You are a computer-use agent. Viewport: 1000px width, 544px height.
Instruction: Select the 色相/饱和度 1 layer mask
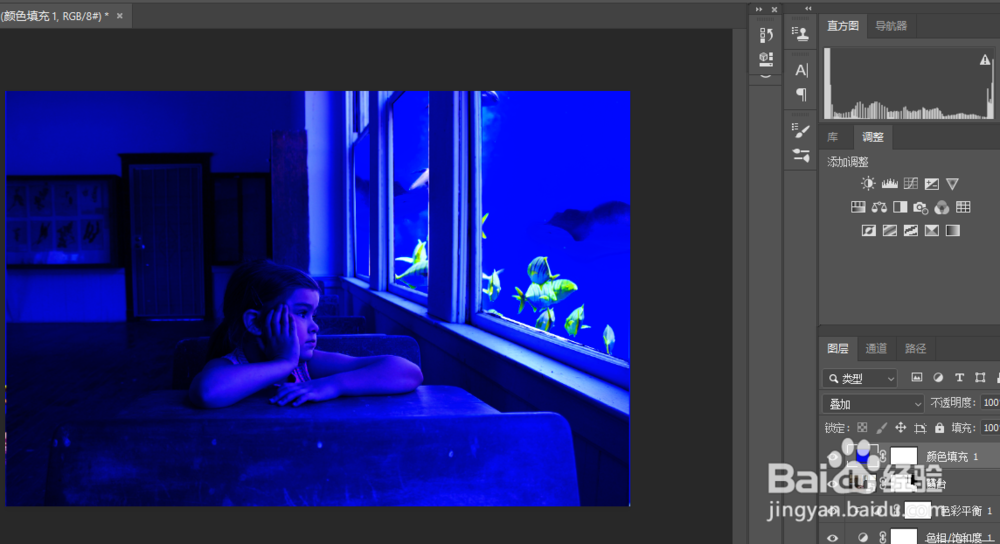[904, 538]
